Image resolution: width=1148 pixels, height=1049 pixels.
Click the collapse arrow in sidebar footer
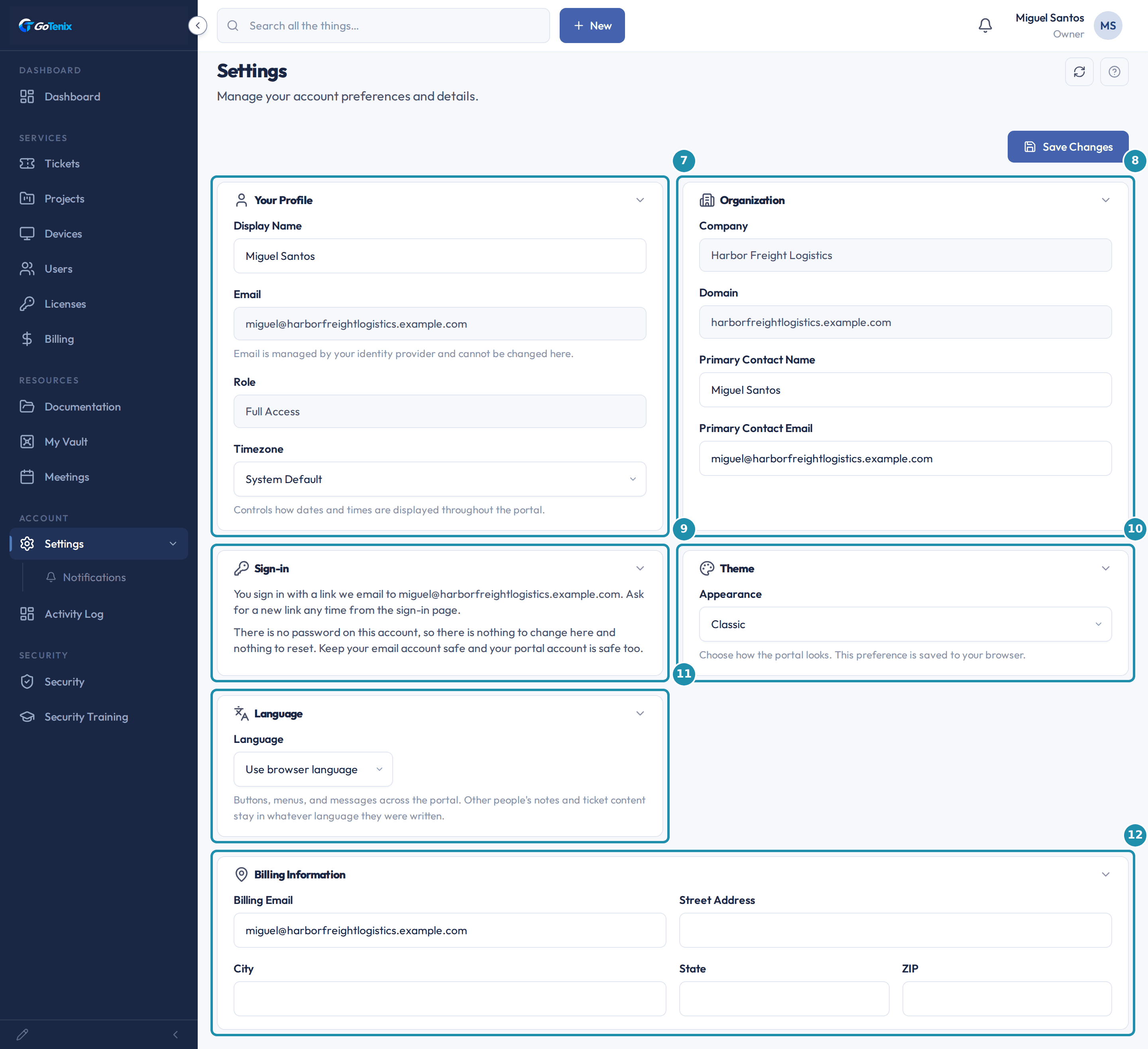pyautogui.click(x=175, y=1034)
